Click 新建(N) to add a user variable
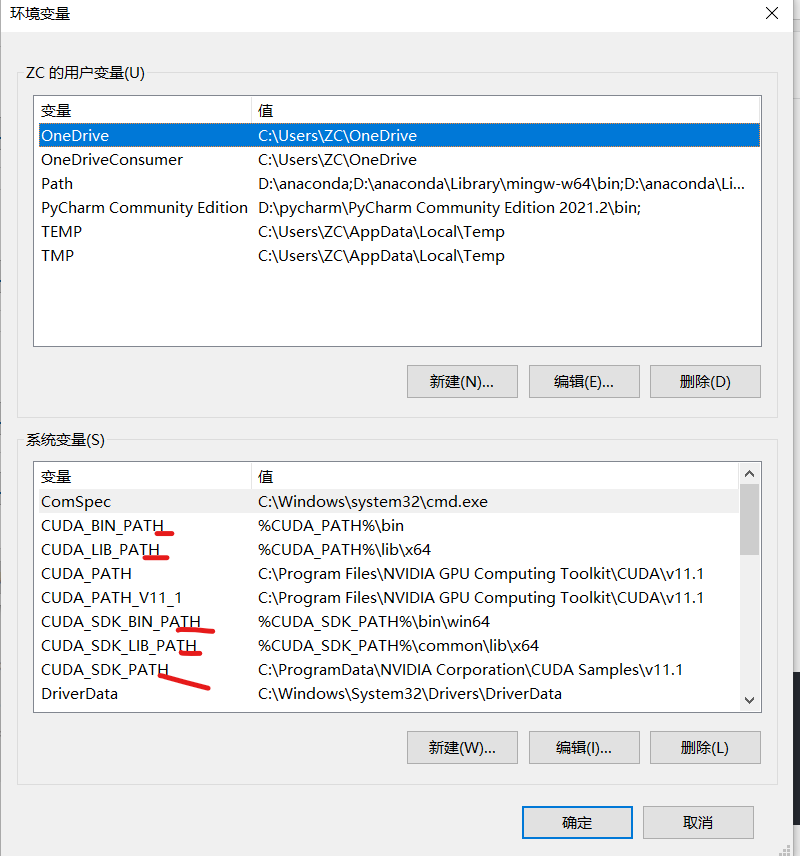Screen dimensions: 800x856 (461, 381)
